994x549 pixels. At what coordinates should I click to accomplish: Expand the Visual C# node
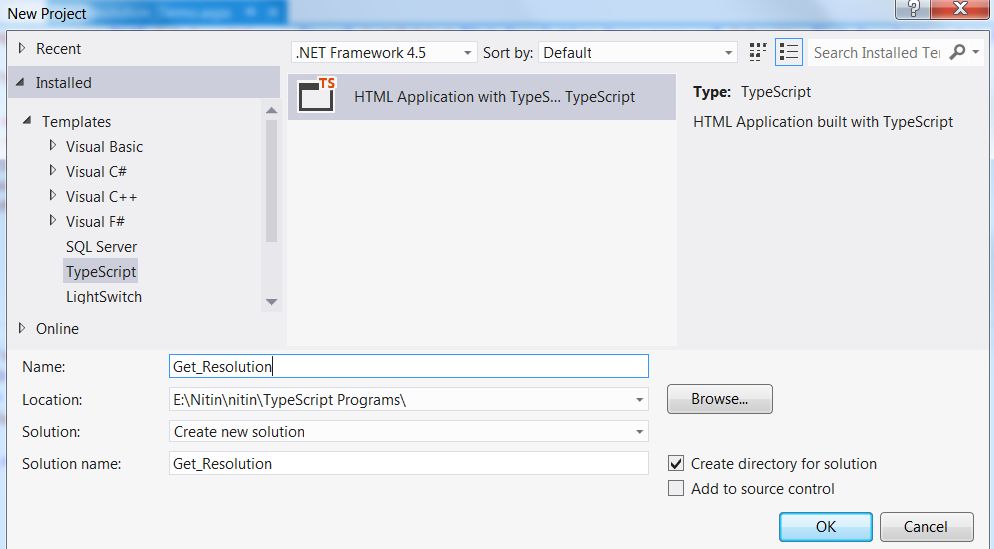click(x=53, y=171)
